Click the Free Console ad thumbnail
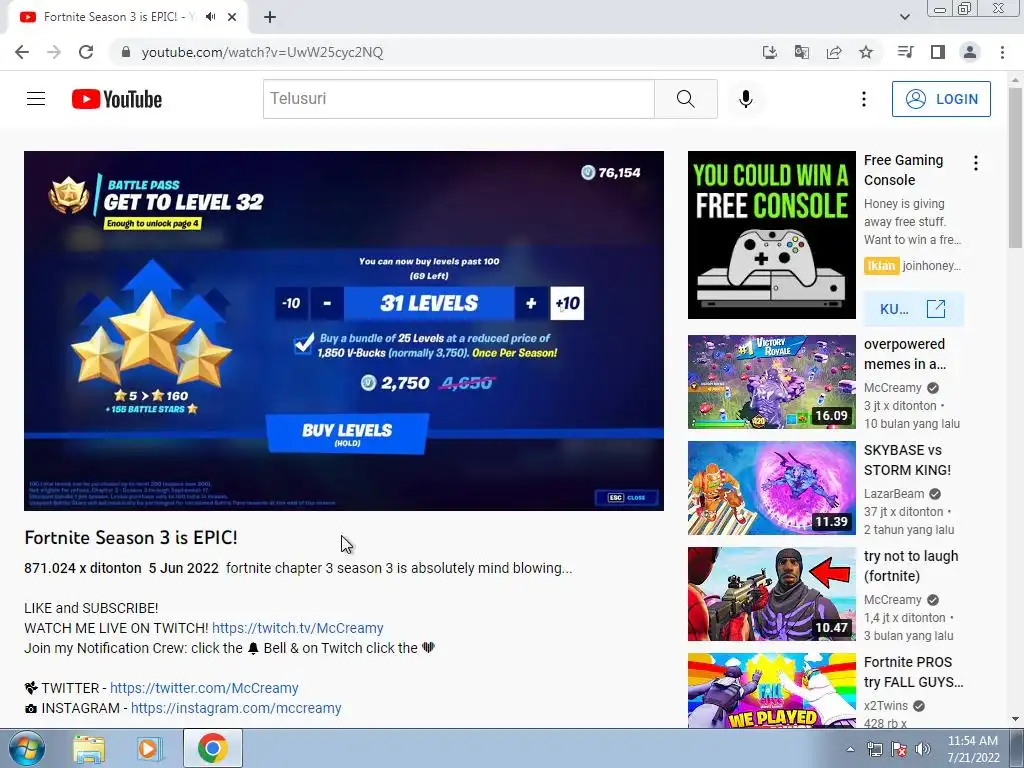Viewport: 1024px width, 768px height. (x=771, y=235)
